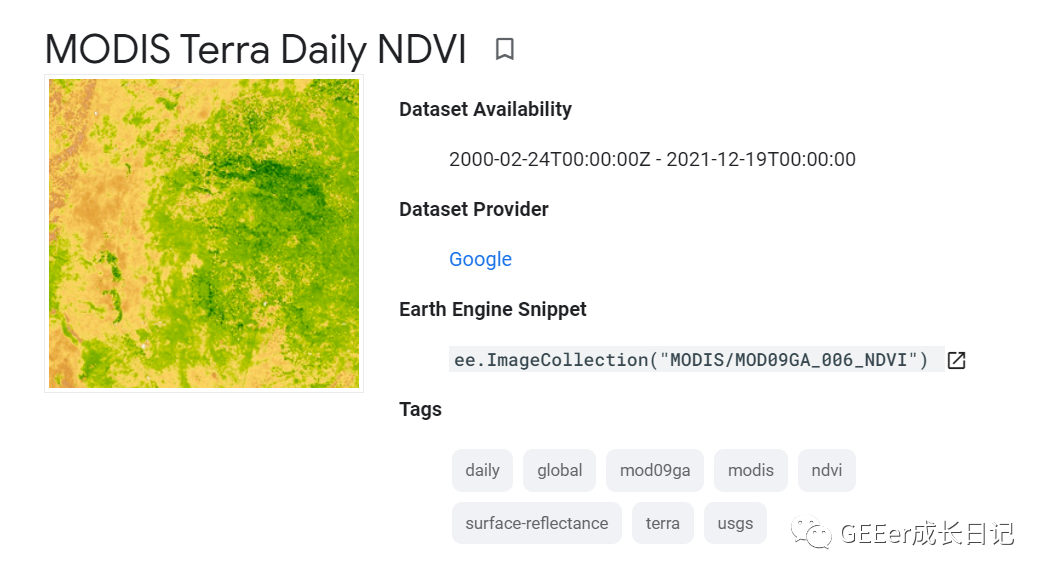The height and width of the screenshot is (579, 1048).
Task: Click the dataset availability date range
Action: [652, 159]
